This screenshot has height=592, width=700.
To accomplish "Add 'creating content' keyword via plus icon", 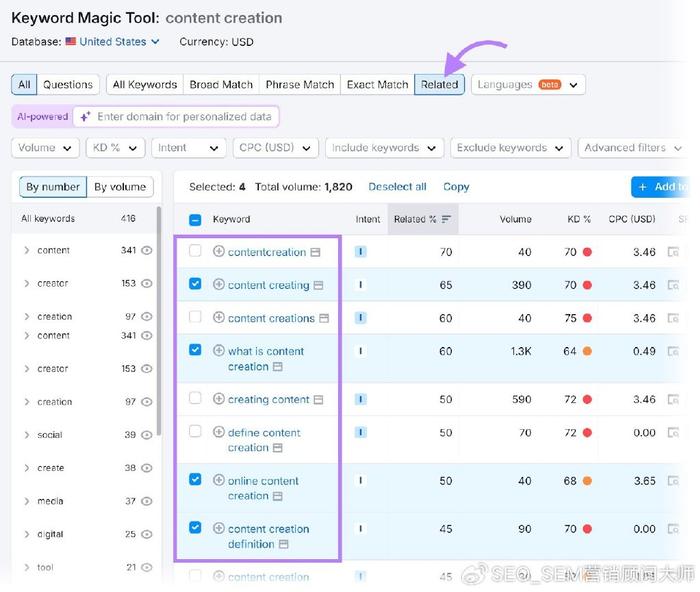I will [x=218, y=399].
